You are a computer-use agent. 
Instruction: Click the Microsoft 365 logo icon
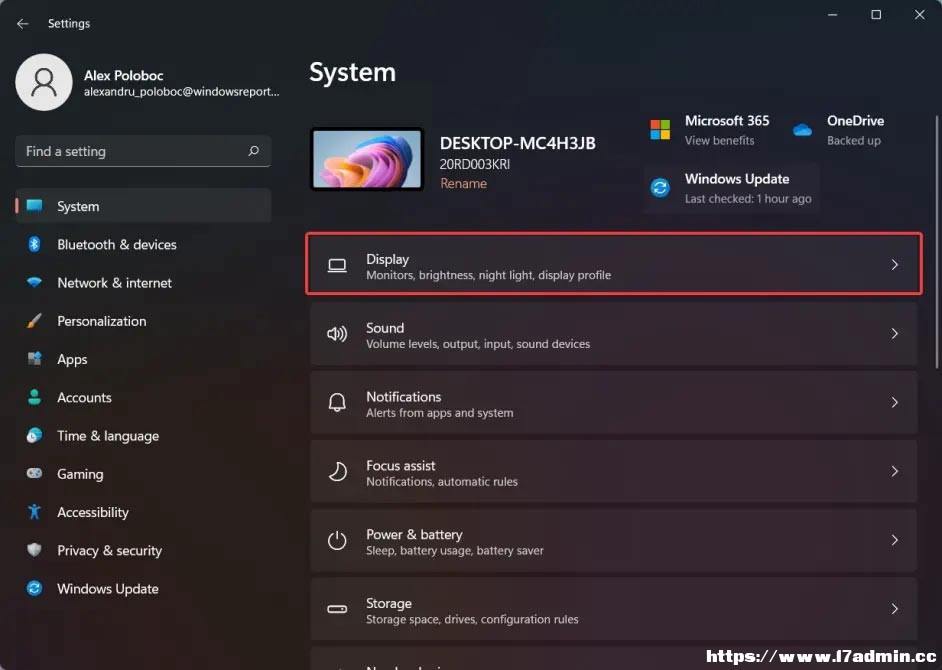coord(660,129)
